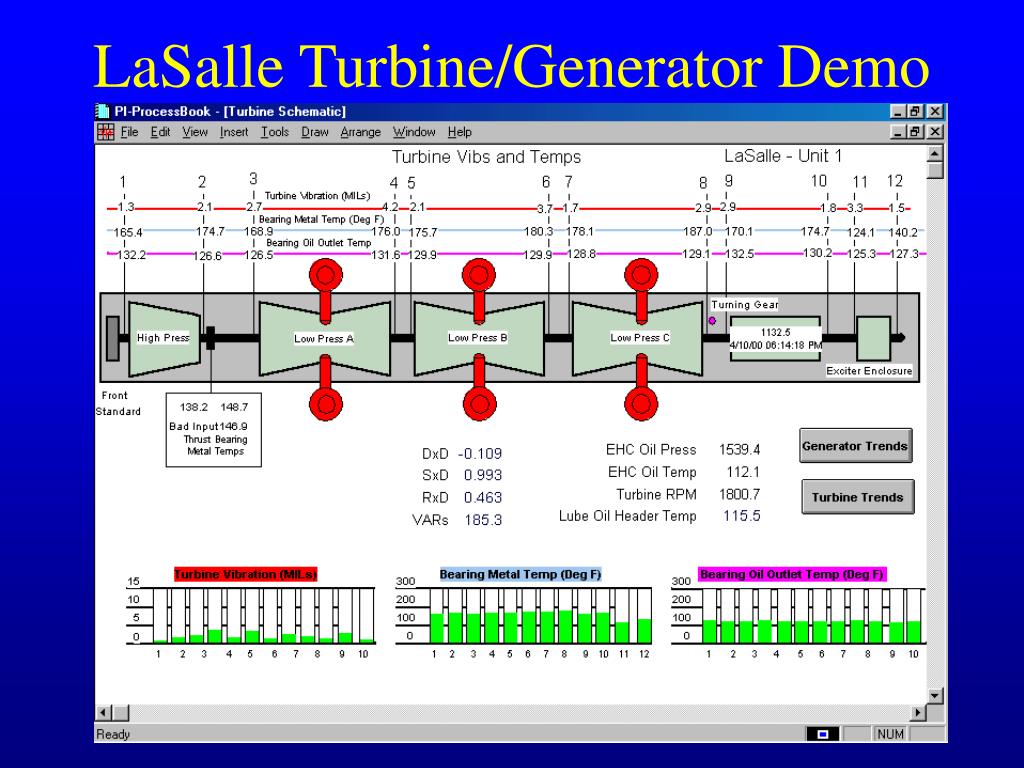Click the EHC Oil Press value 1539.4
Image resolution: width=1024 pixels, height=768 pixels.
[x=739, y=450]
